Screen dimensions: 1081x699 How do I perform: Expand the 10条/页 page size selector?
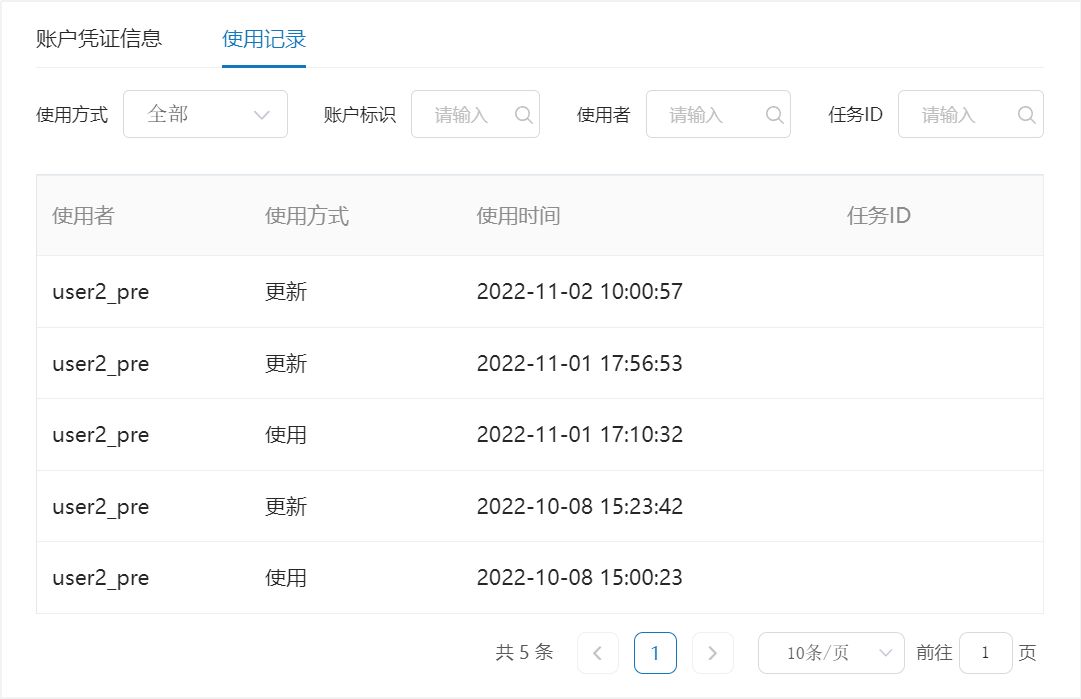[x=831, y=653]
